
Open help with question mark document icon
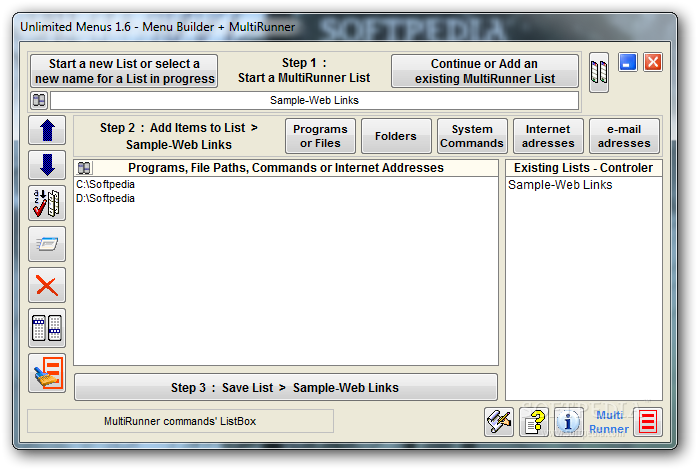pos(534,421)
